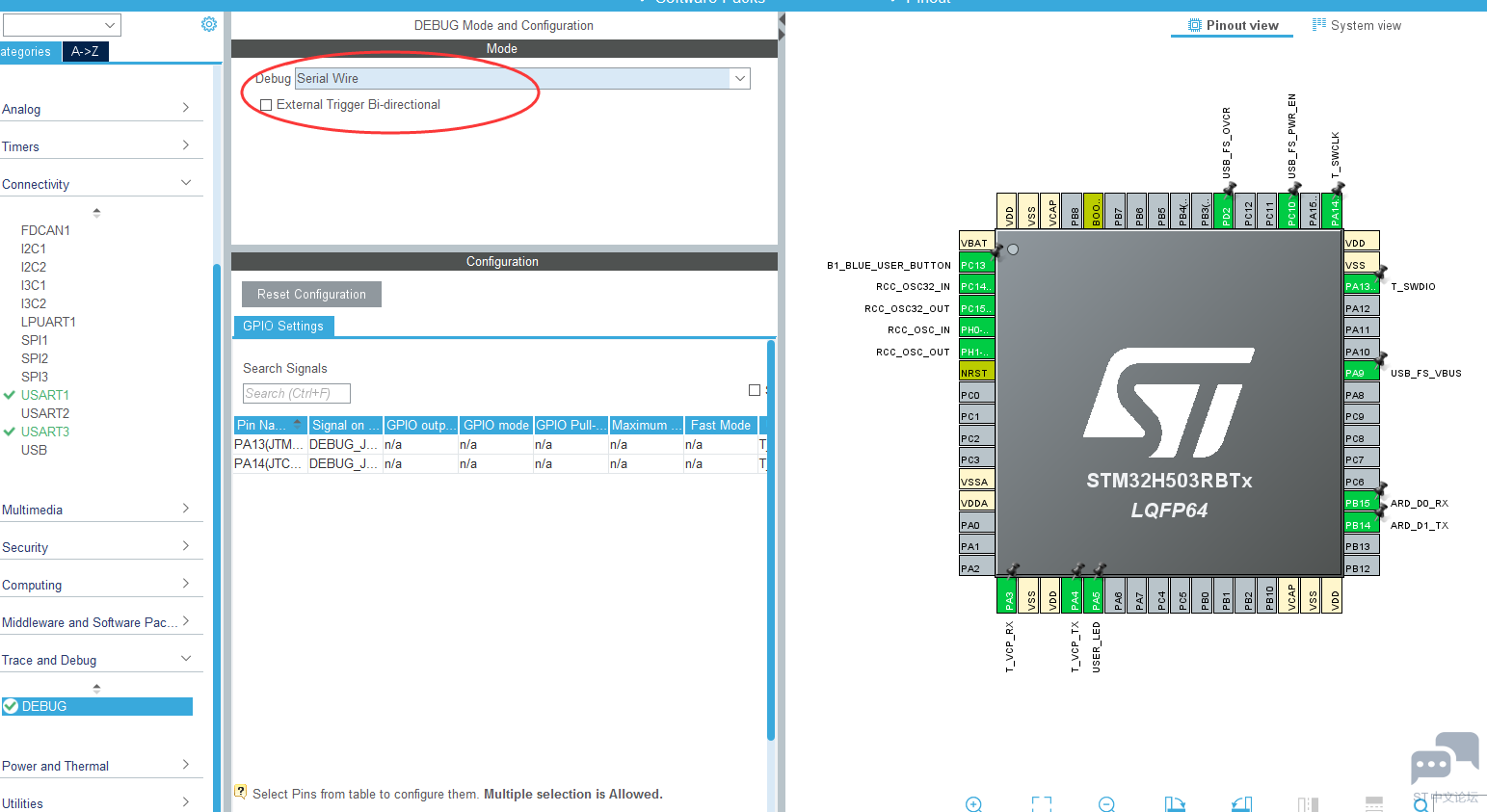Select green pin PA3 T_VCP_RX
The height and width of the screenshot is (812, 1487).
pyautogui.click(x=1007, y=595)
